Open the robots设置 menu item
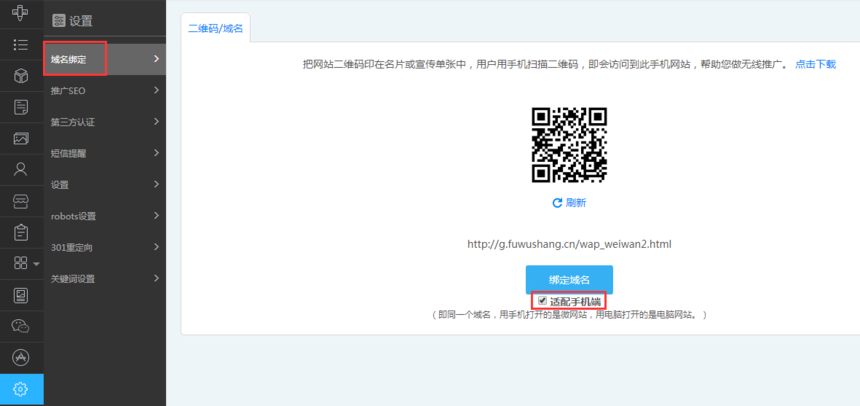860x406 pixels. click(x=105, y=216)
